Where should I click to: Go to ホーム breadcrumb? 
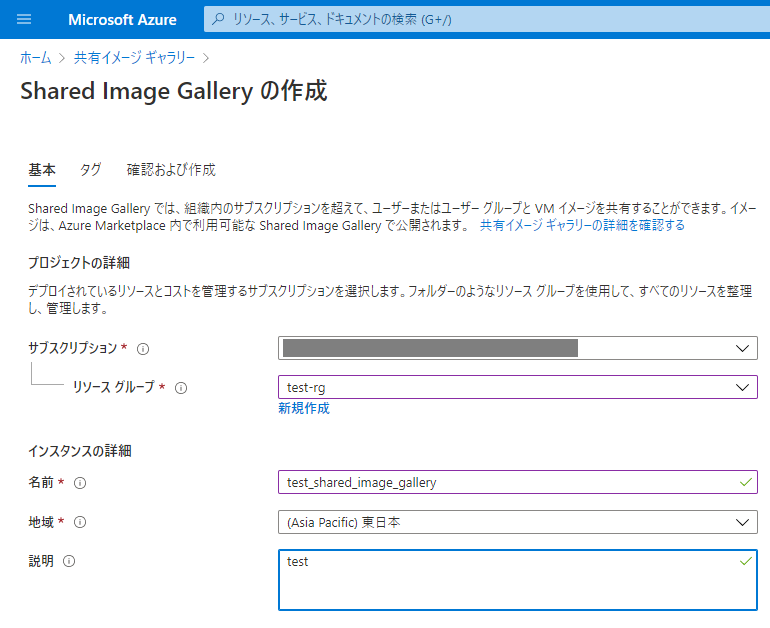click(35, 57)
